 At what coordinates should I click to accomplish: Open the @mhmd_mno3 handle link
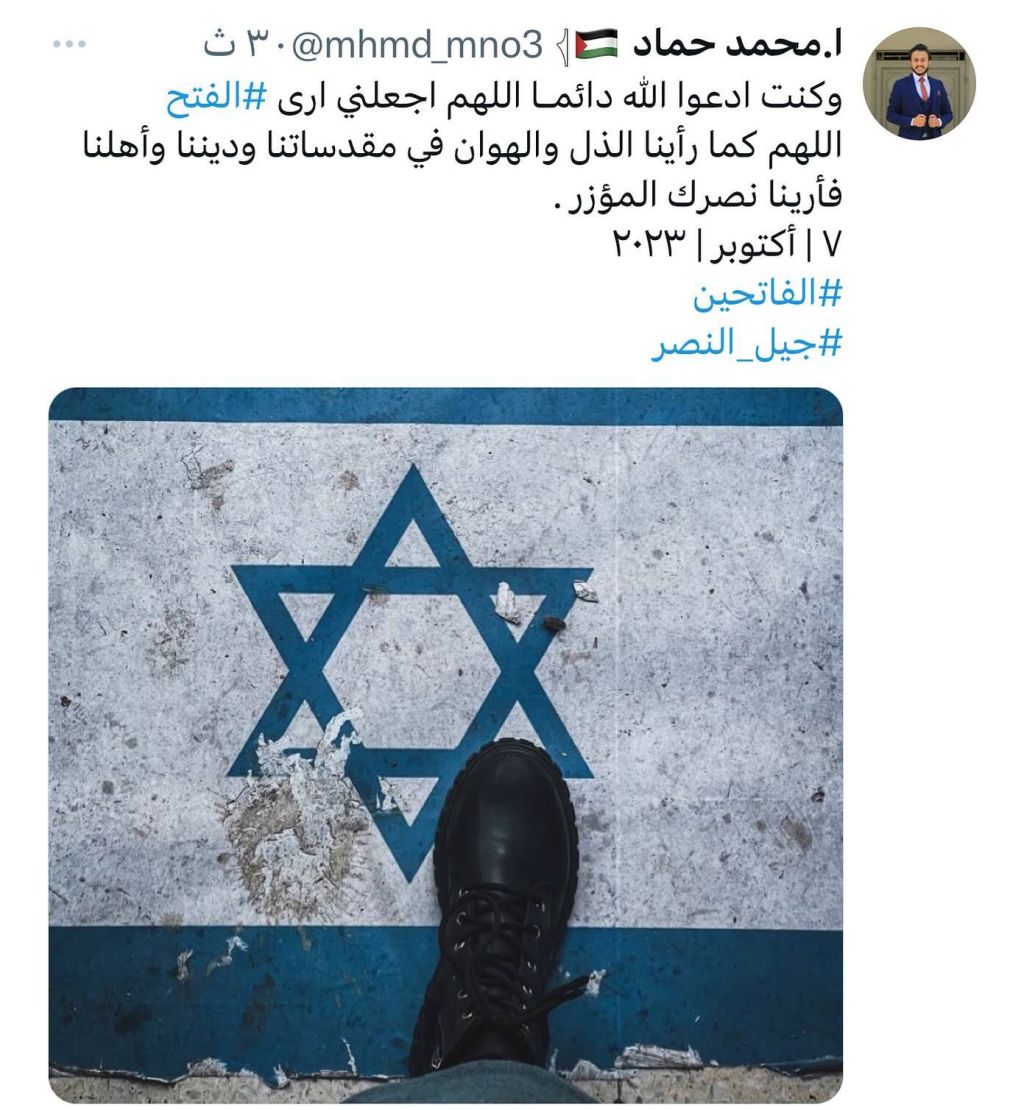(416, 45)
